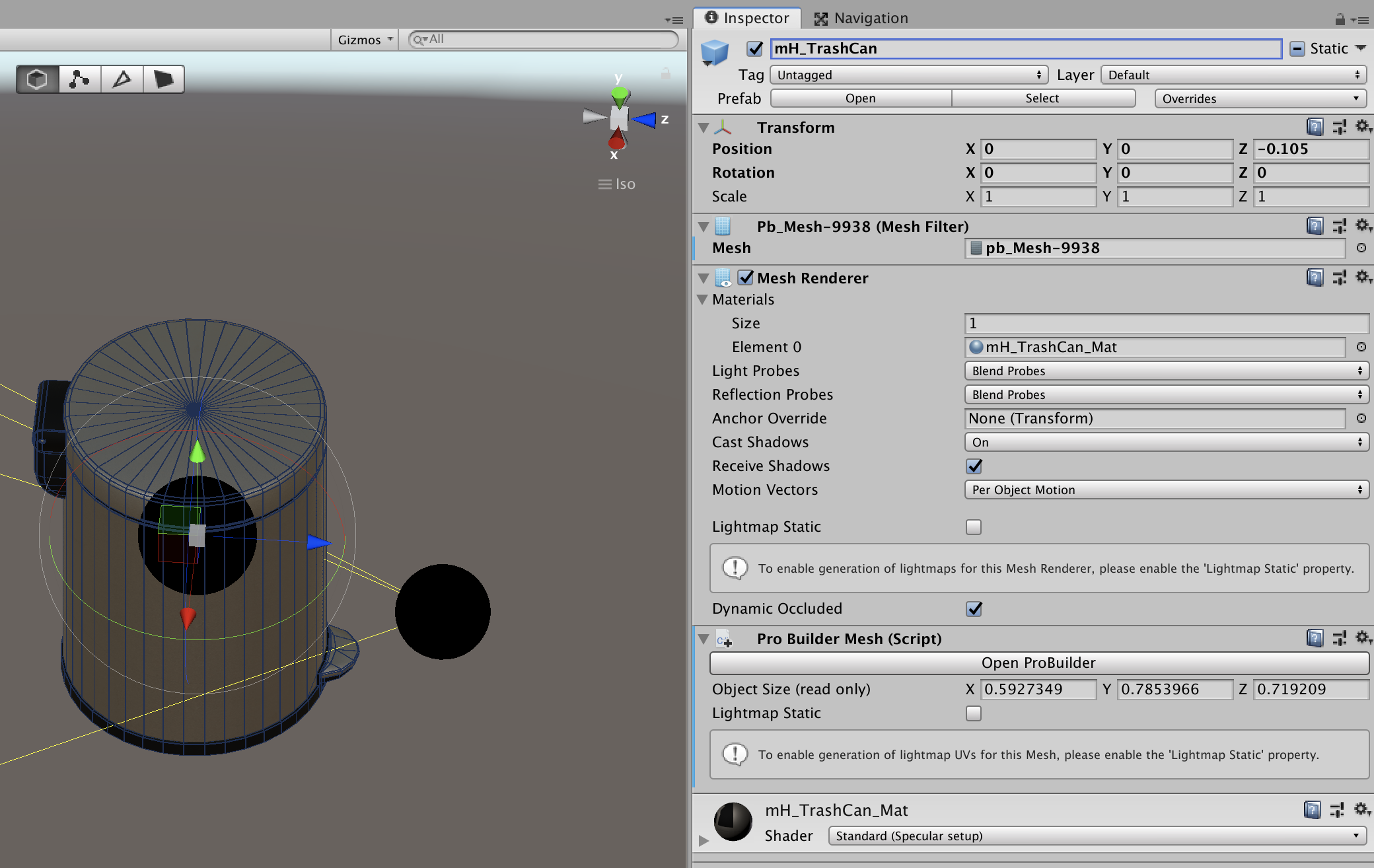
Task: Click the Mesh Renderer component icon
Action: [x=723, y=277]
